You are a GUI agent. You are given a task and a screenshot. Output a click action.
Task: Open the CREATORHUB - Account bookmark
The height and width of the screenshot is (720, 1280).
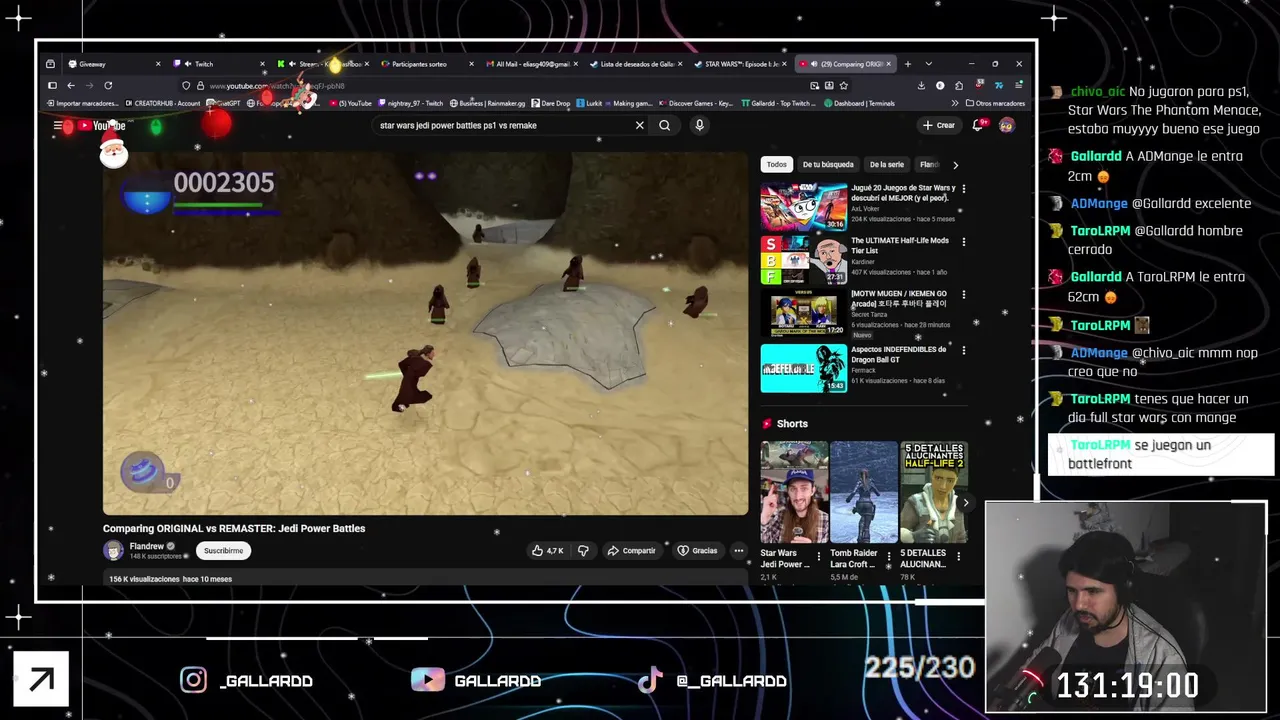click(x=163, y=103)
